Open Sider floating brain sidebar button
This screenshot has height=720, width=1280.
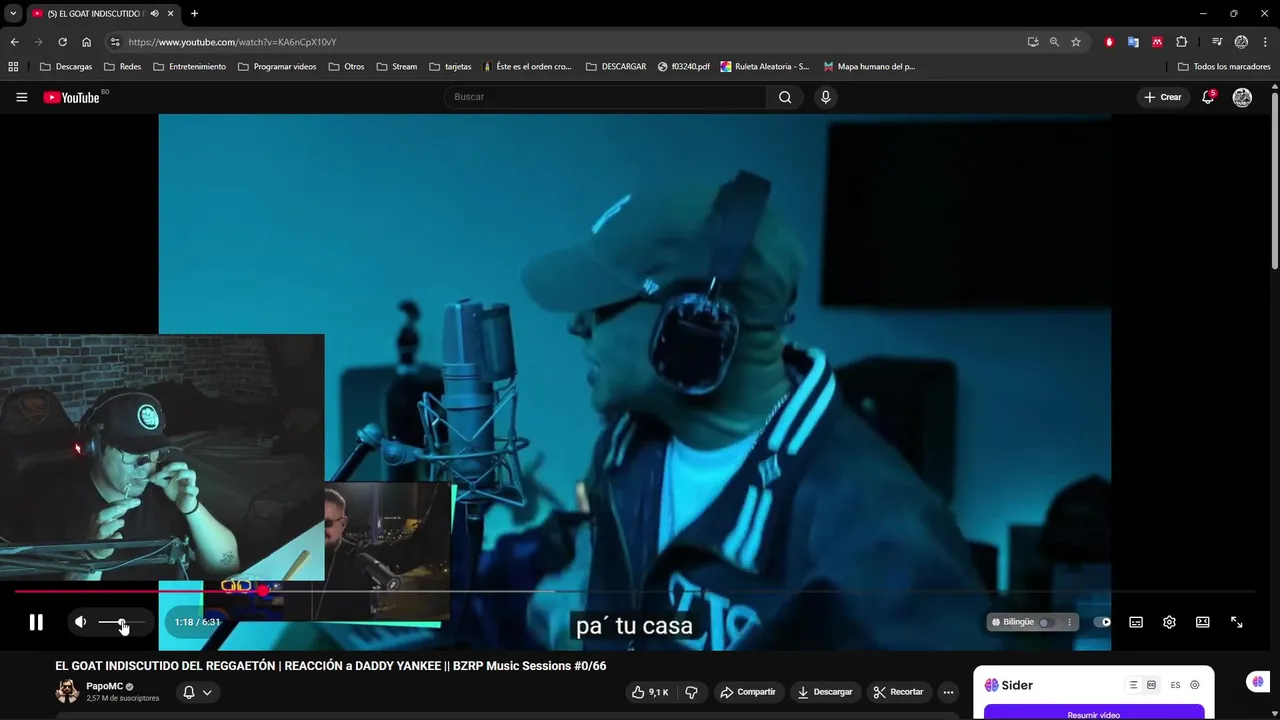point(1258,682)
